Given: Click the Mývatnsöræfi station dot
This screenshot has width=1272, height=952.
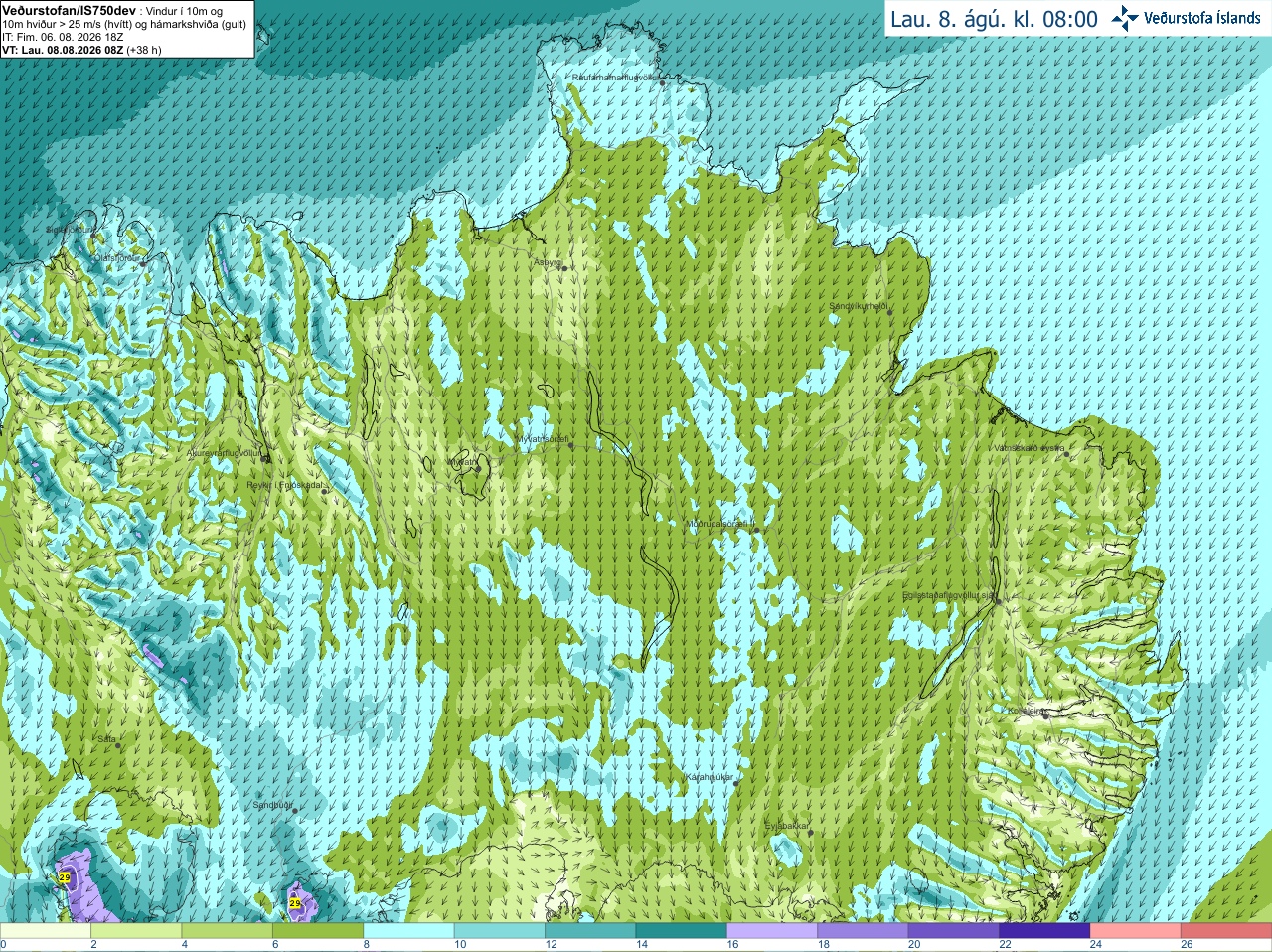Looking at the screenshot, I should [570, 445].
